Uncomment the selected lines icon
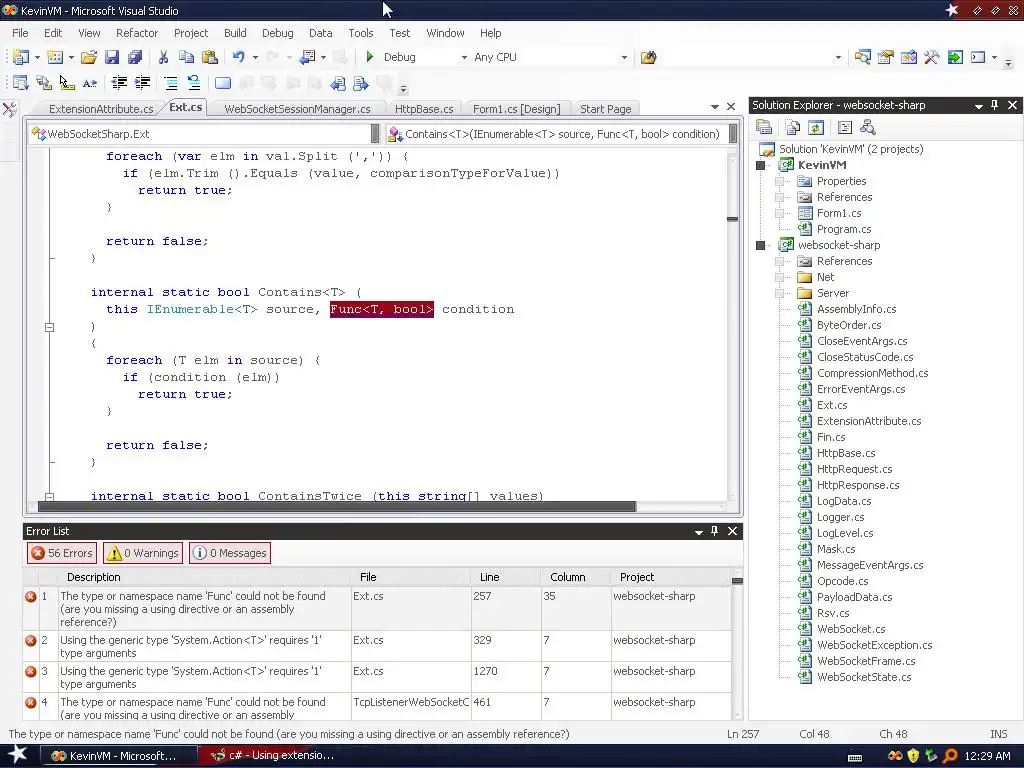This screenshot has height=768, width=1024. point(194,83)
